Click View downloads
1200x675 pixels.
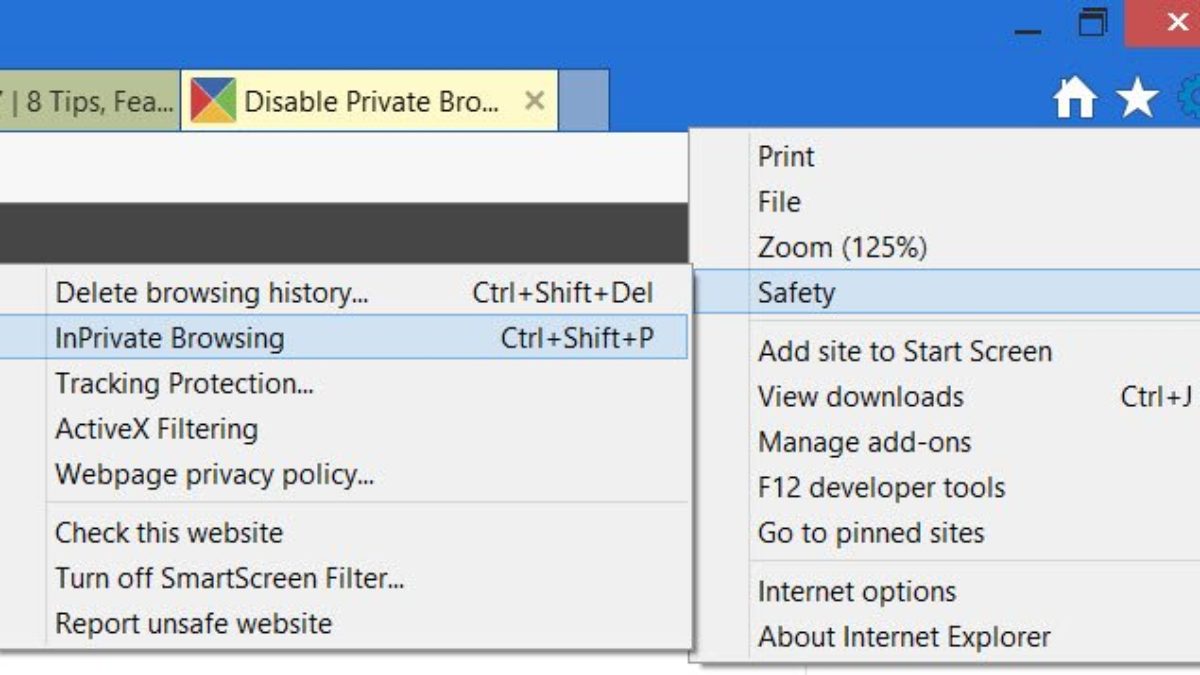[x=860, y=397]
